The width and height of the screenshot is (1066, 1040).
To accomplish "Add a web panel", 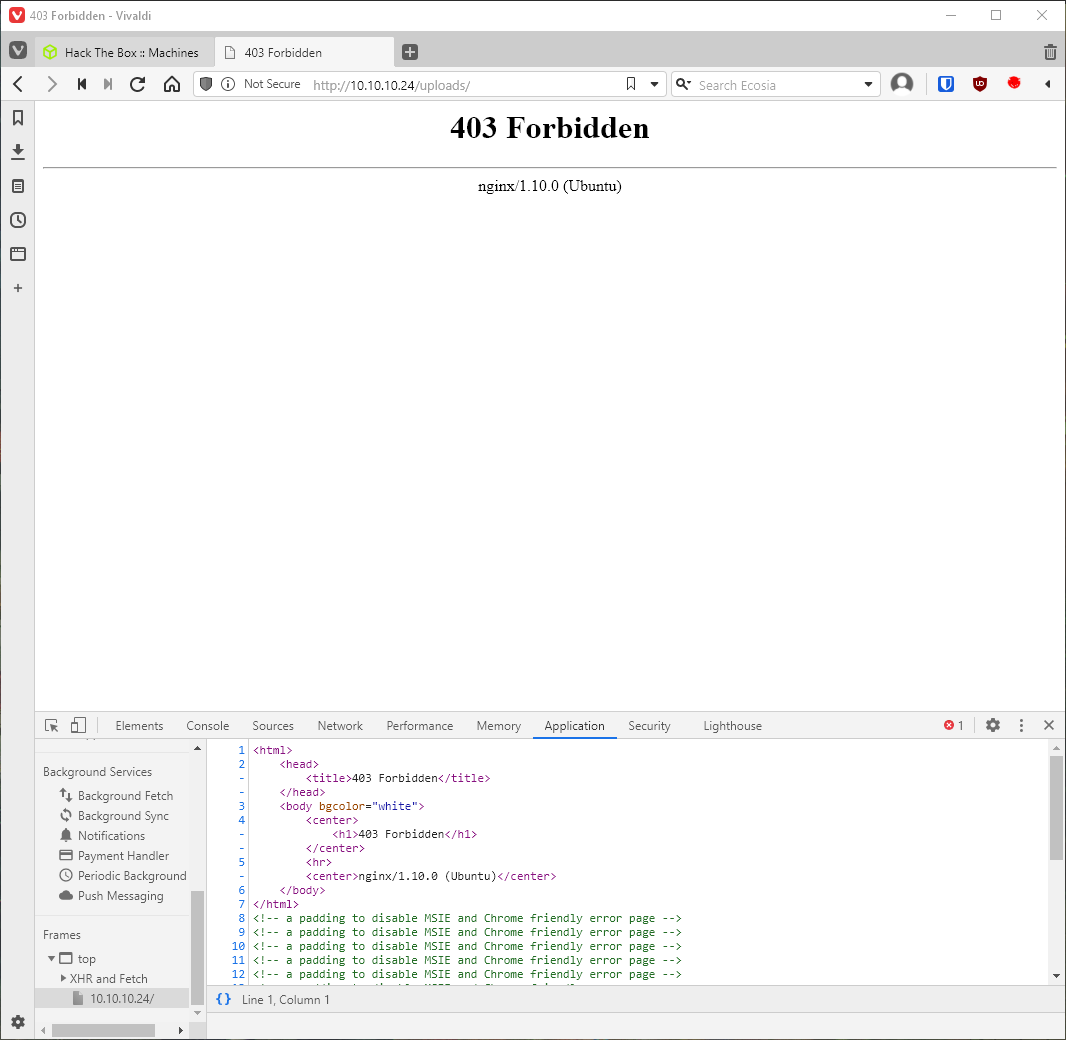I will tap(18, 288).
